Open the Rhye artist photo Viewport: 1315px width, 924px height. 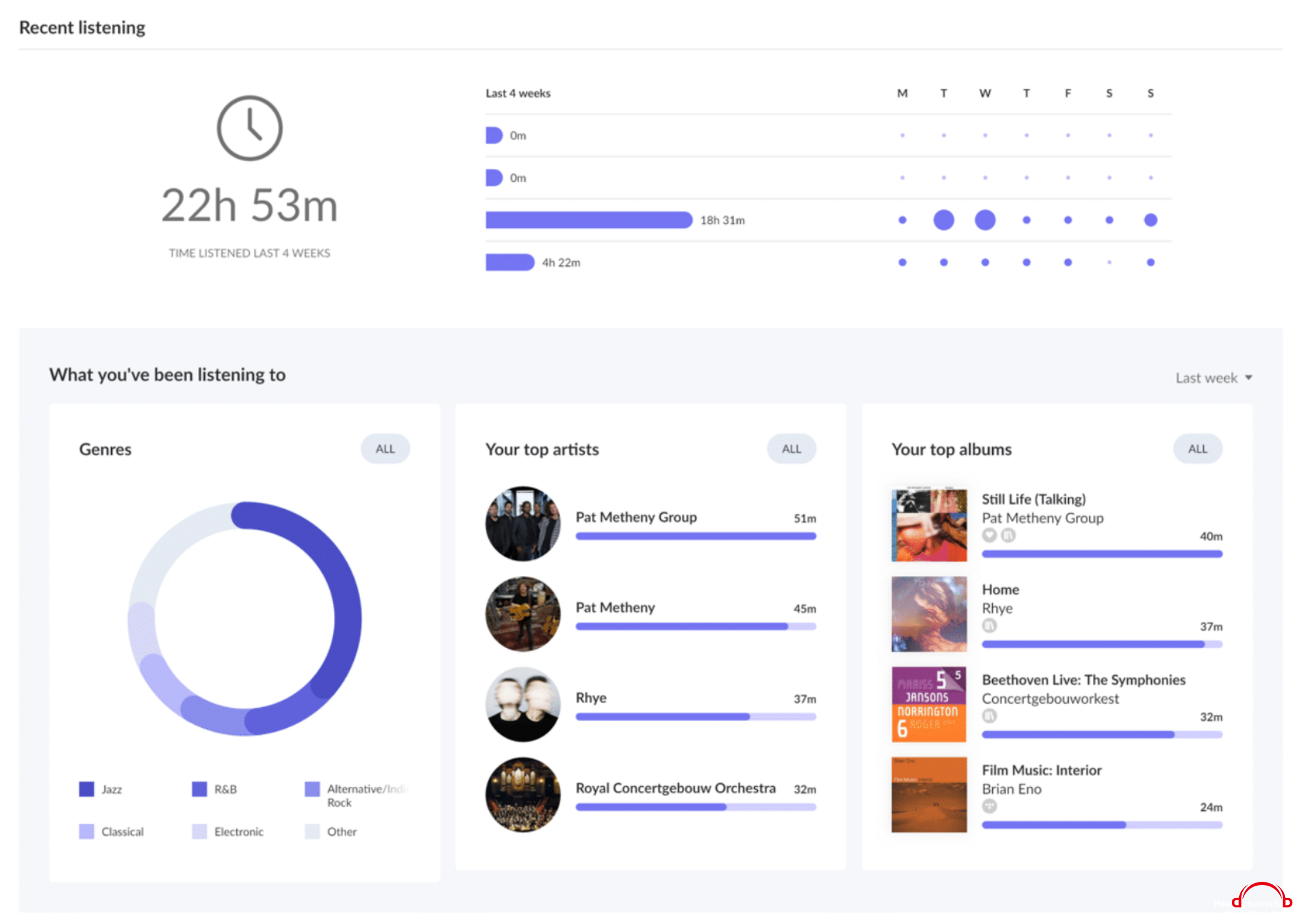(523, 704)
